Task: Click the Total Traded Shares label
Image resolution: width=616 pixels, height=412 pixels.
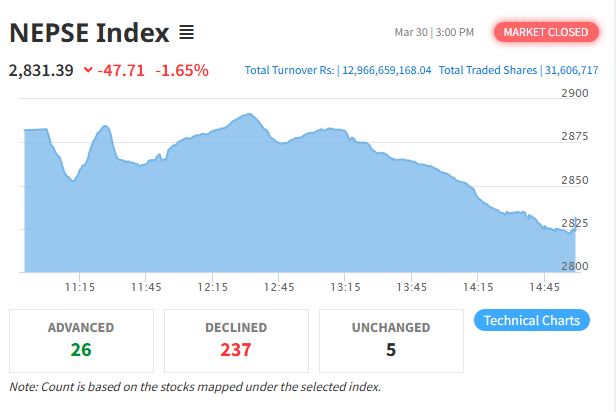Action: click(488, 70)
